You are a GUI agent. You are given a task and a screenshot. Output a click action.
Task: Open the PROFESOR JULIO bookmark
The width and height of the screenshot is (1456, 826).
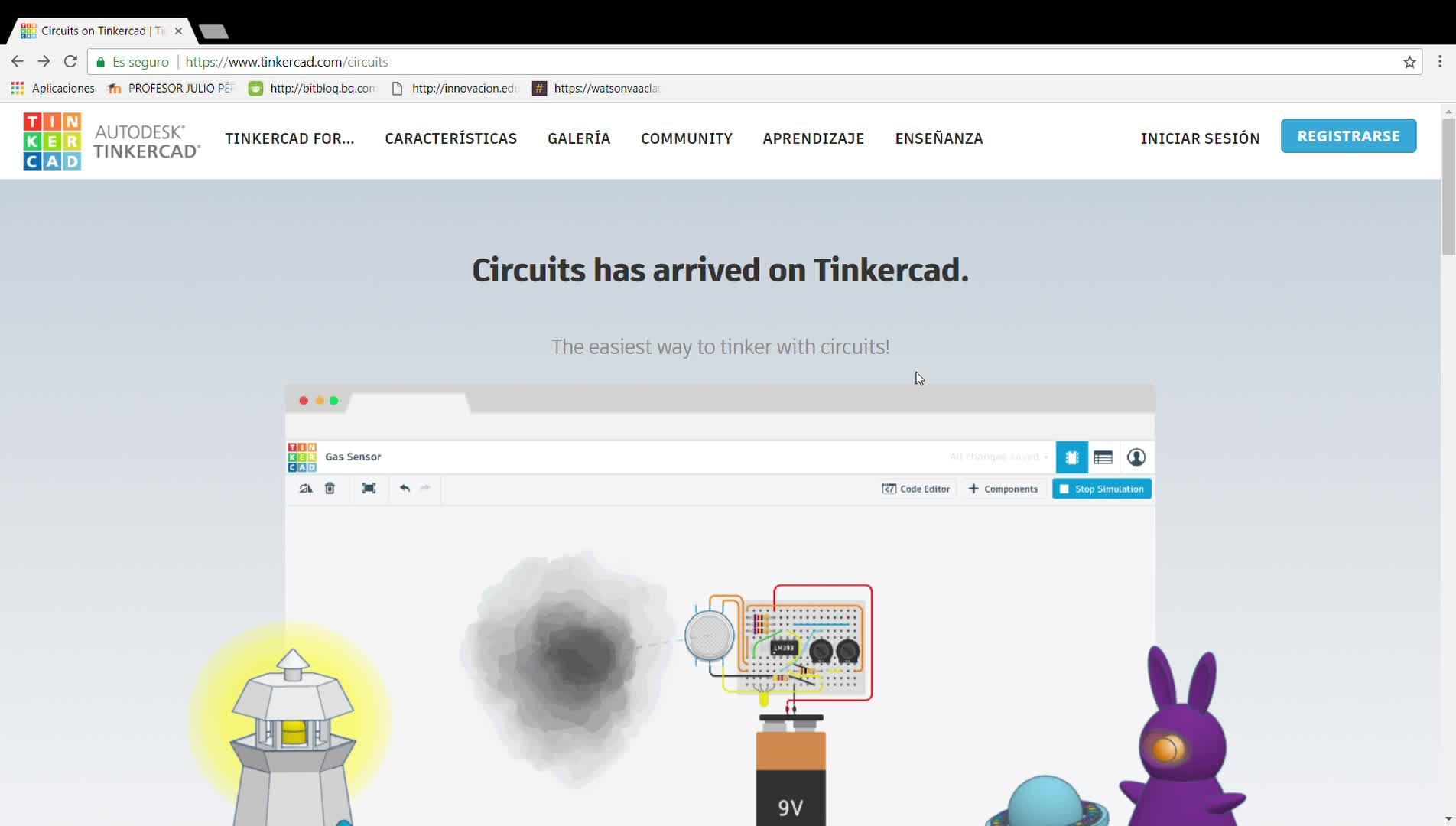pyautogui.click(x=171, y=88)
